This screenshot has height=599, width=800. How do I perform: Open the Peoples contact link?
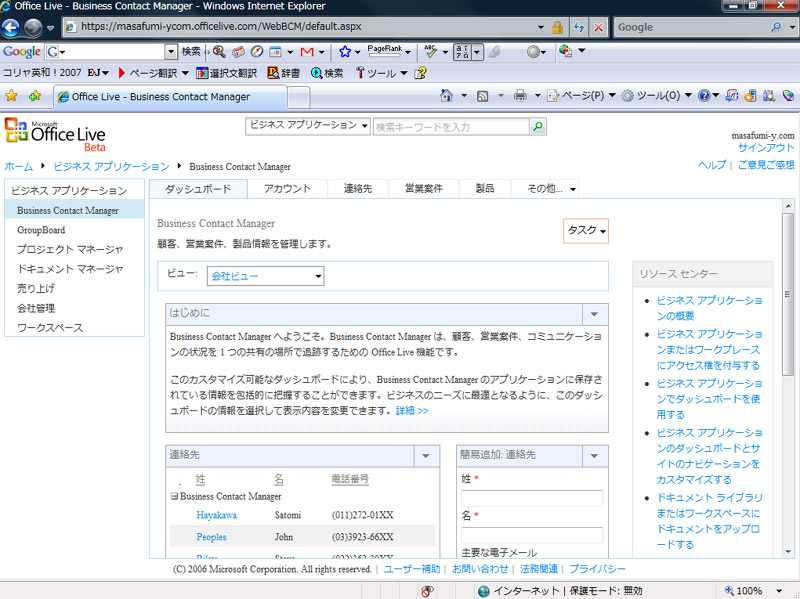pyautogui.click(x=211, y=537)
